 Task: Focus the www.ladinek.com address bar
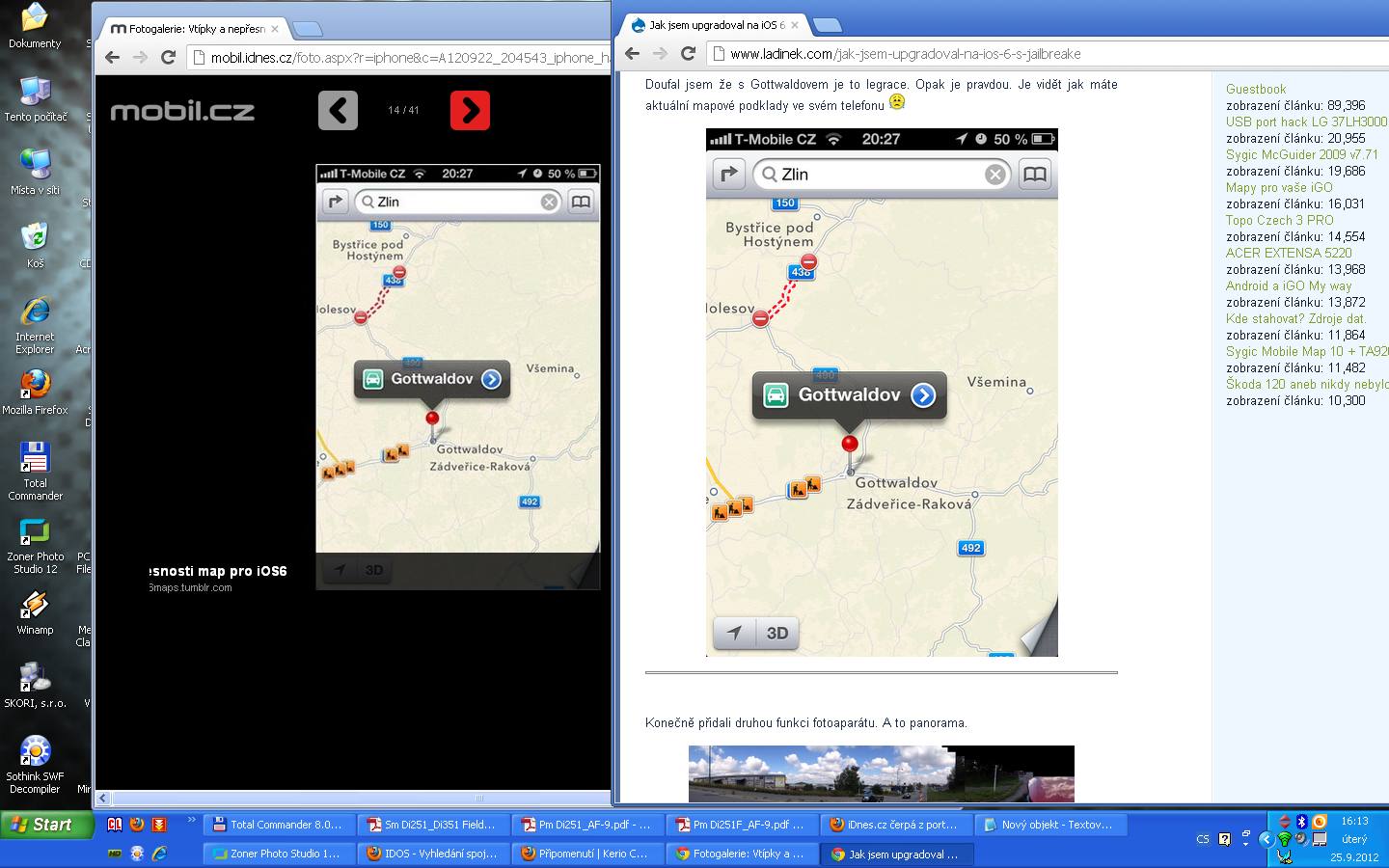pos(1048,54)
